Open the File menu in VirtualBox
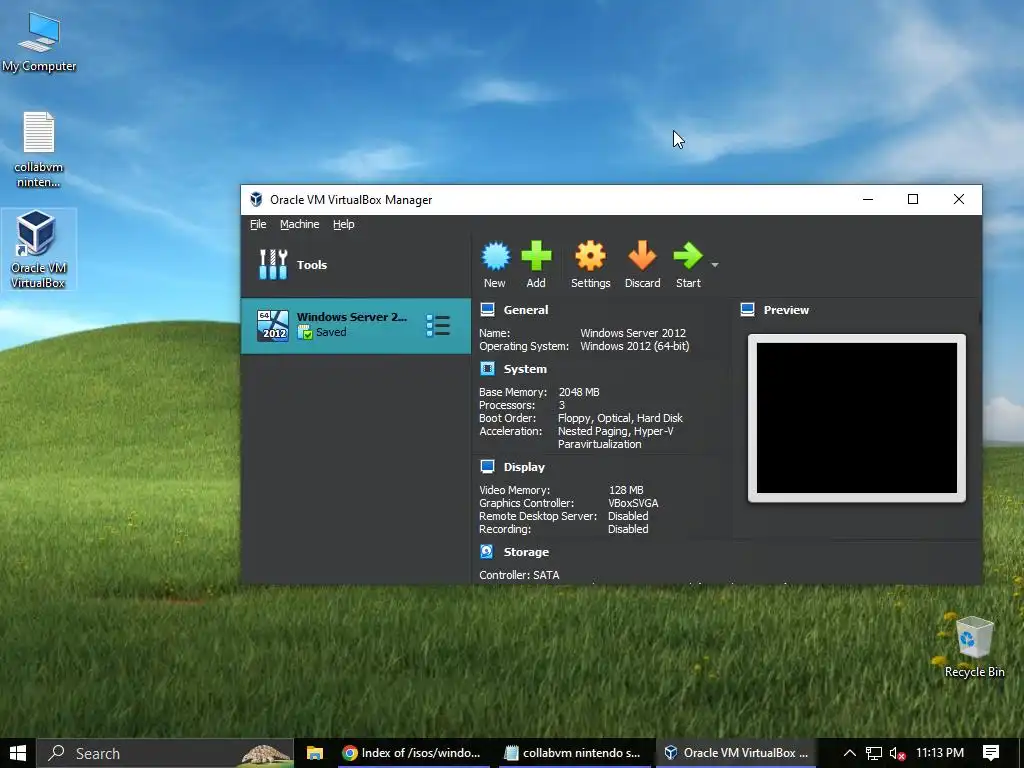Image resolution: width=1024 pixels, height=768 pixels. tap(258, 224)
